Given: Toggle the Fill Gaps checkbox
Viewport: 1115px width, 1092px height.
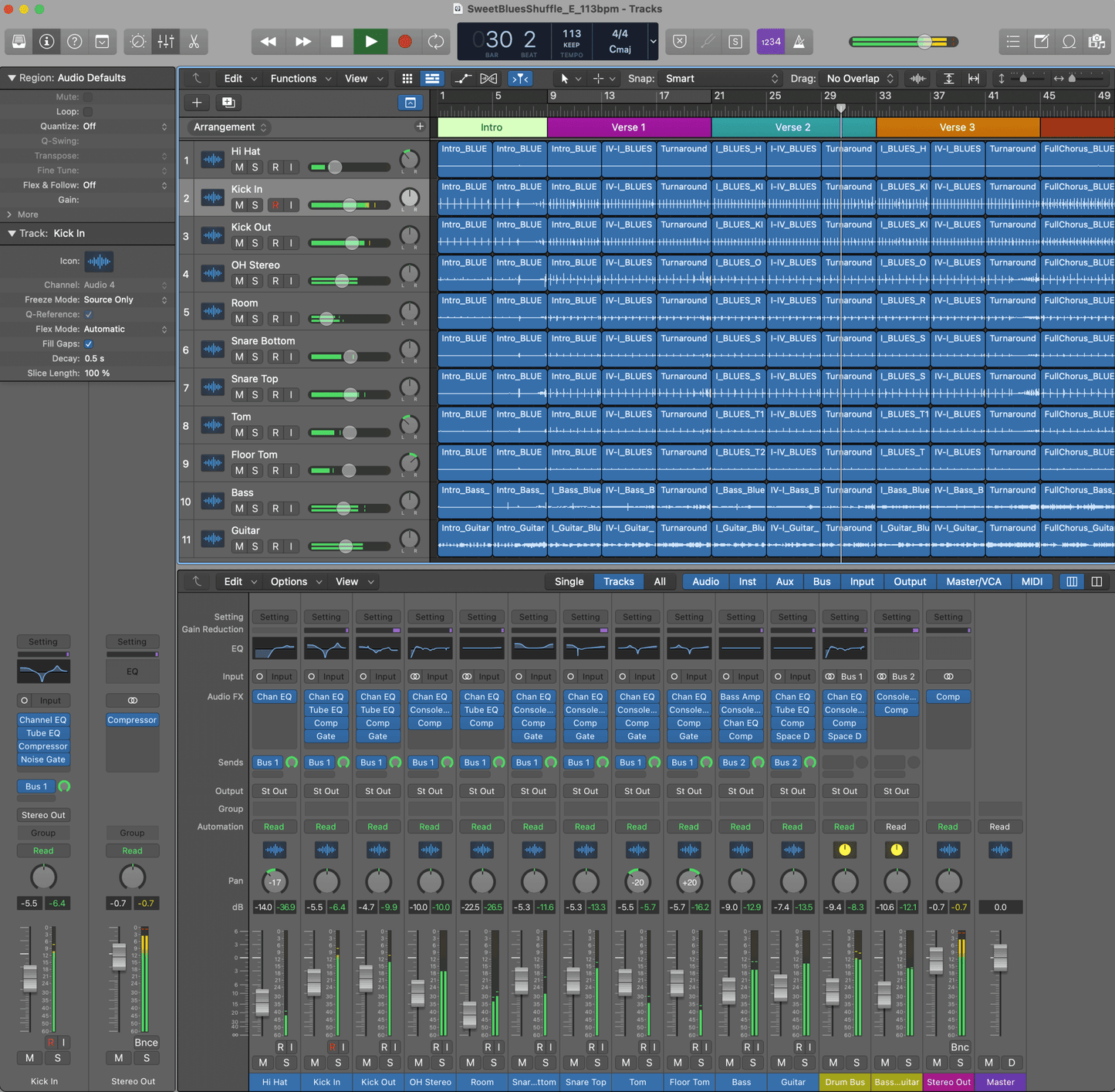Looking at the screenshot, I should 89,344.
